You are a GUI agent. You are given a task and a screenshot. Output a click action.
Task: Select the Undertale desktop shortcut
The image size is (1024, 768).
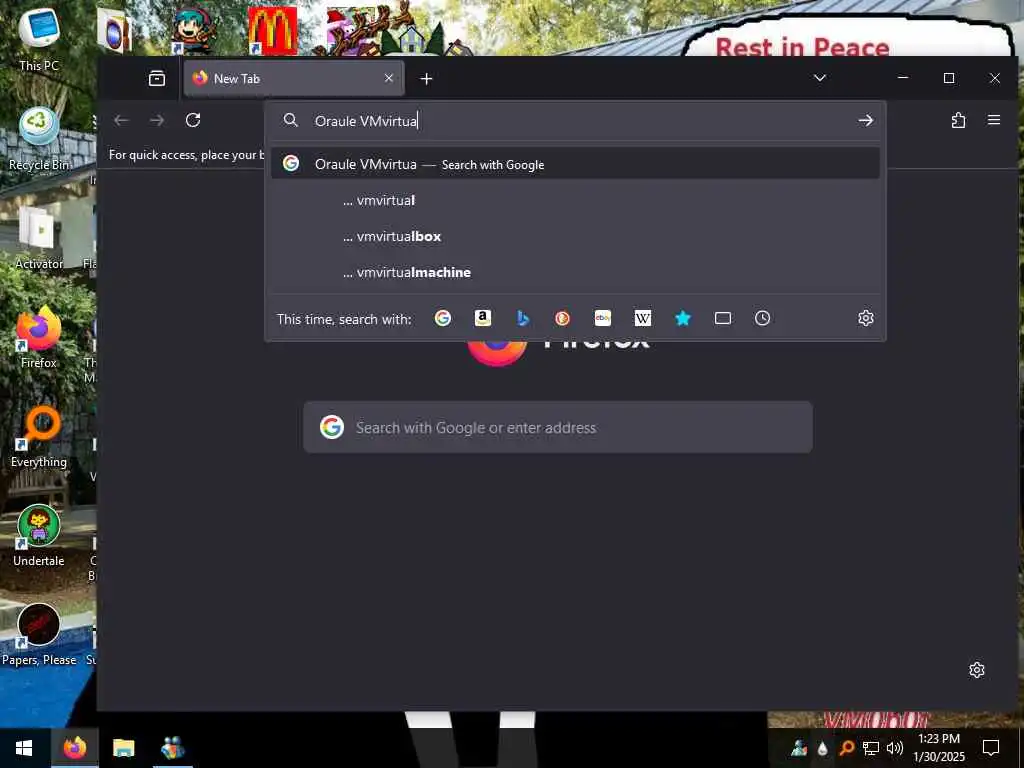(x=39, y=537)
